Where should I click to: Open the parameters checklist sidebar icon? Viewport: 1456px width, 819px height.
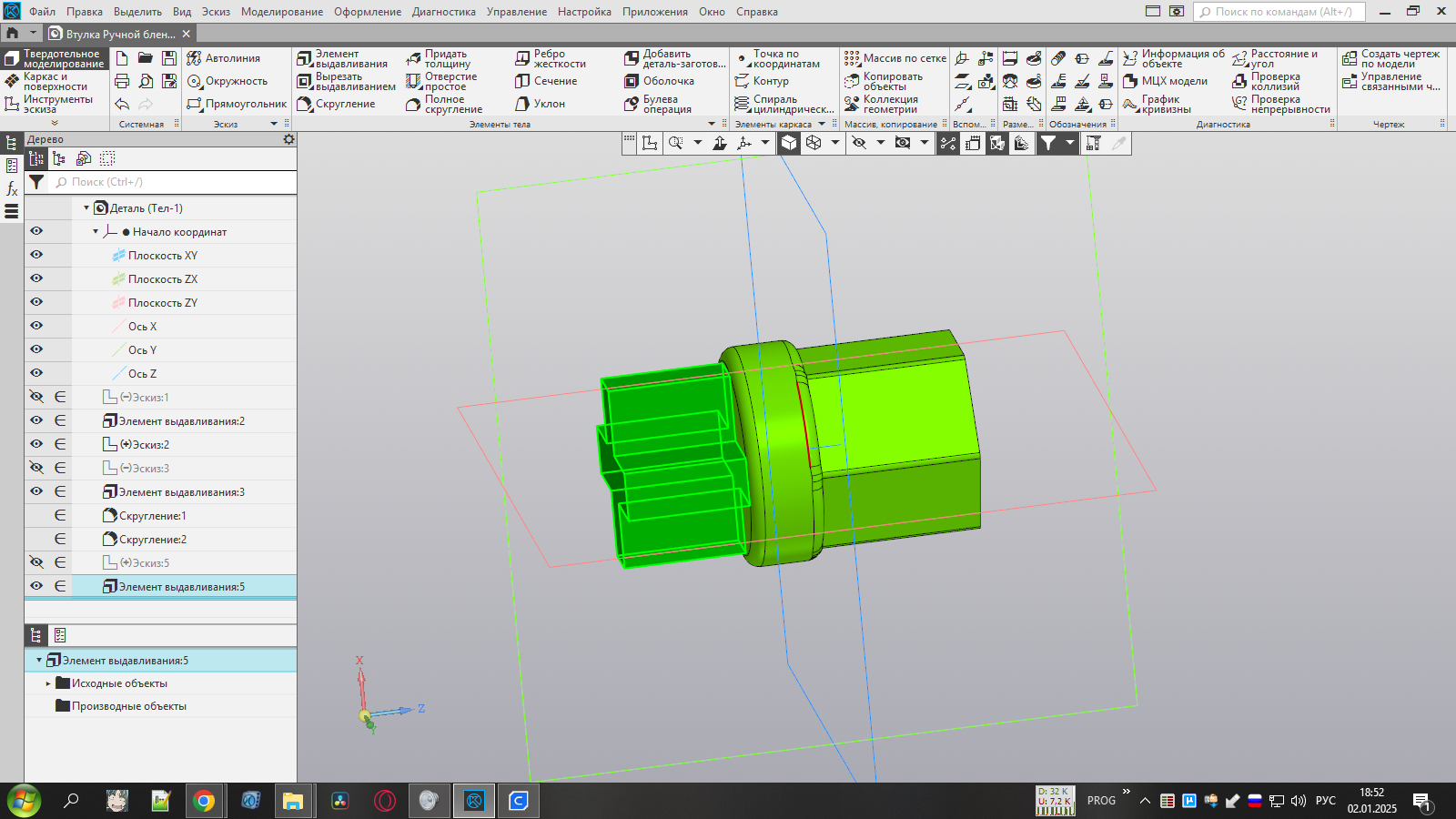[x=12, y=166]
